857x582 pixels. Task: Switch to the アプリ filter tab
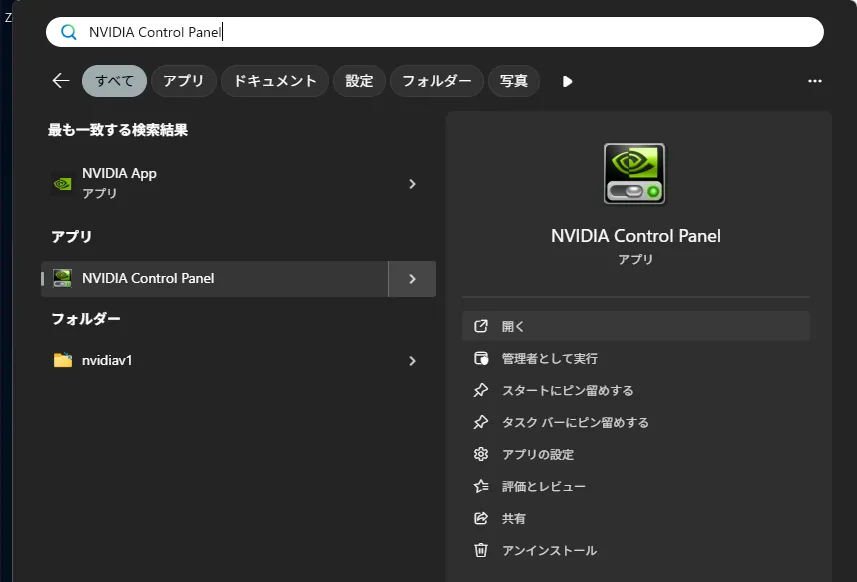(183, 81)
